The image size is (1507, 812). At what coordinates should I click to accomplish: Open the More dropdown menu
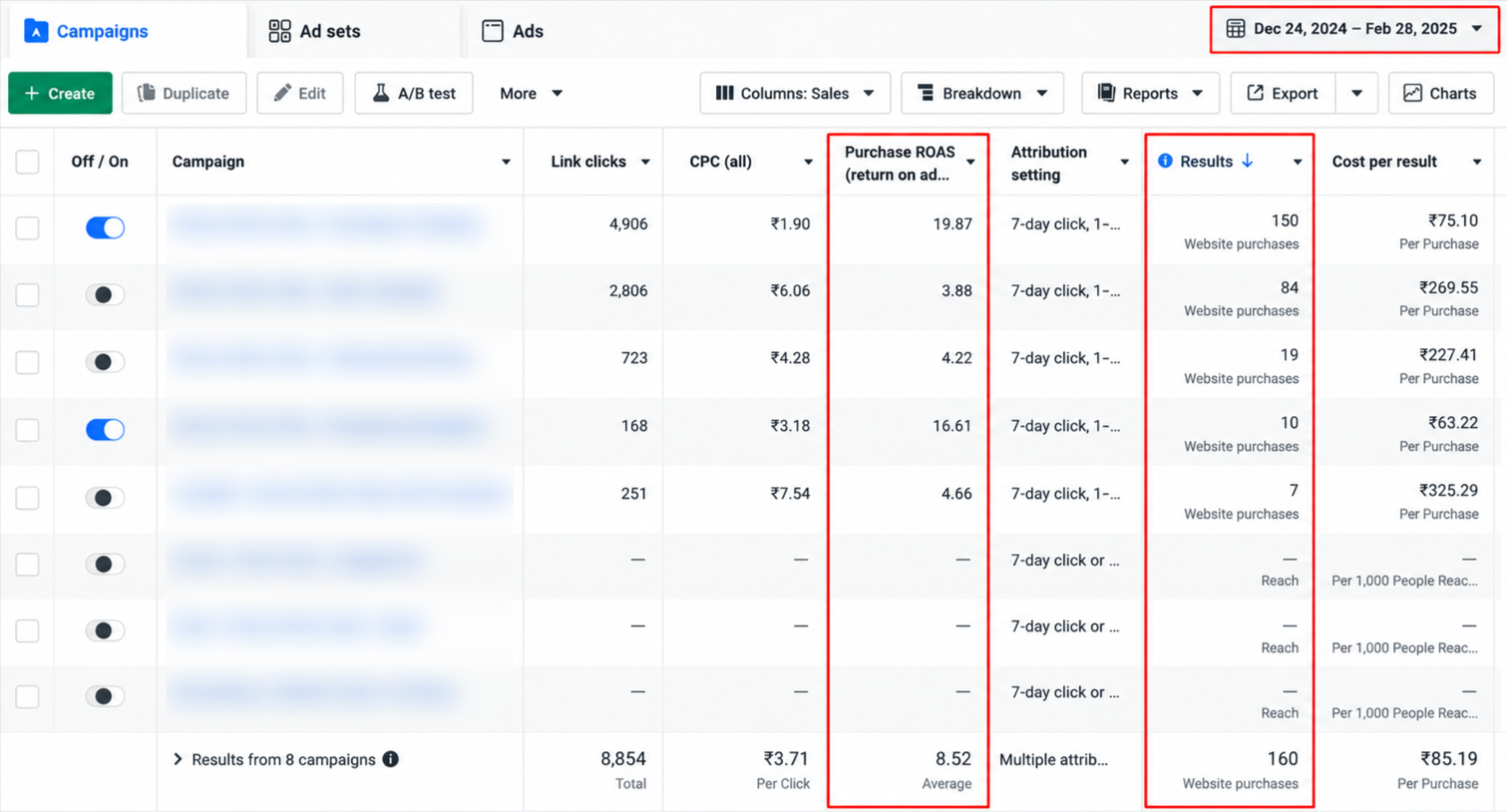531,93
